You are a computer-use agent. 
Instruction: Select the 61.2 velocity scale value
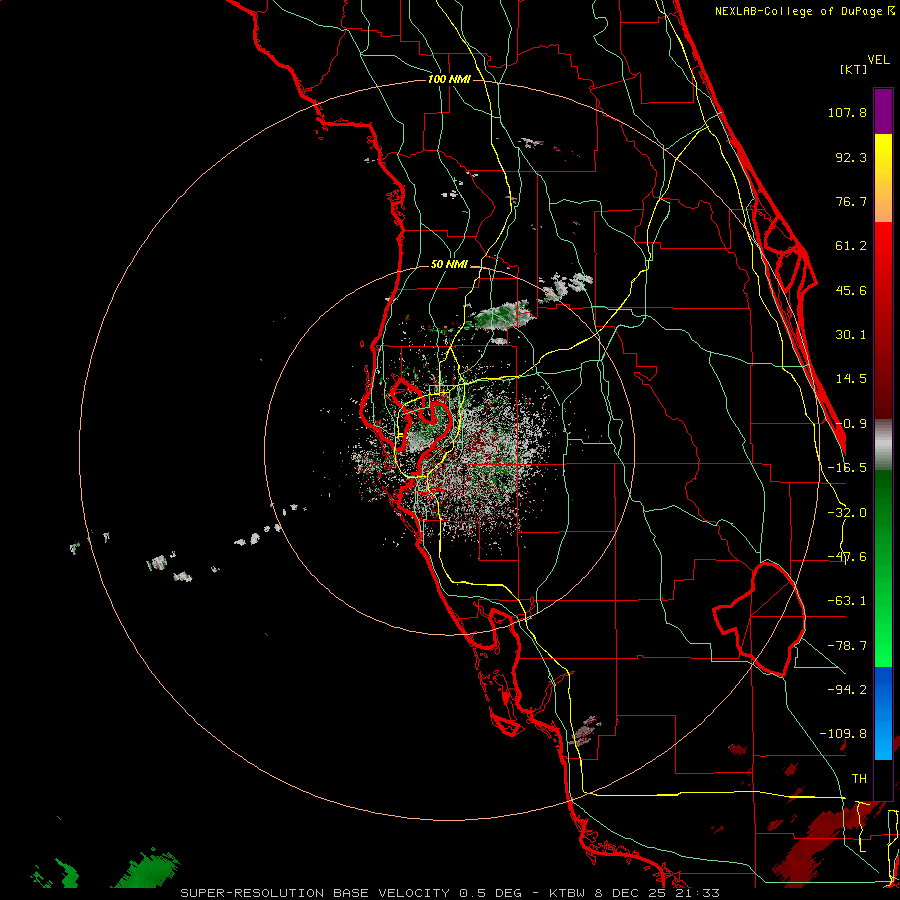(851, 246)
